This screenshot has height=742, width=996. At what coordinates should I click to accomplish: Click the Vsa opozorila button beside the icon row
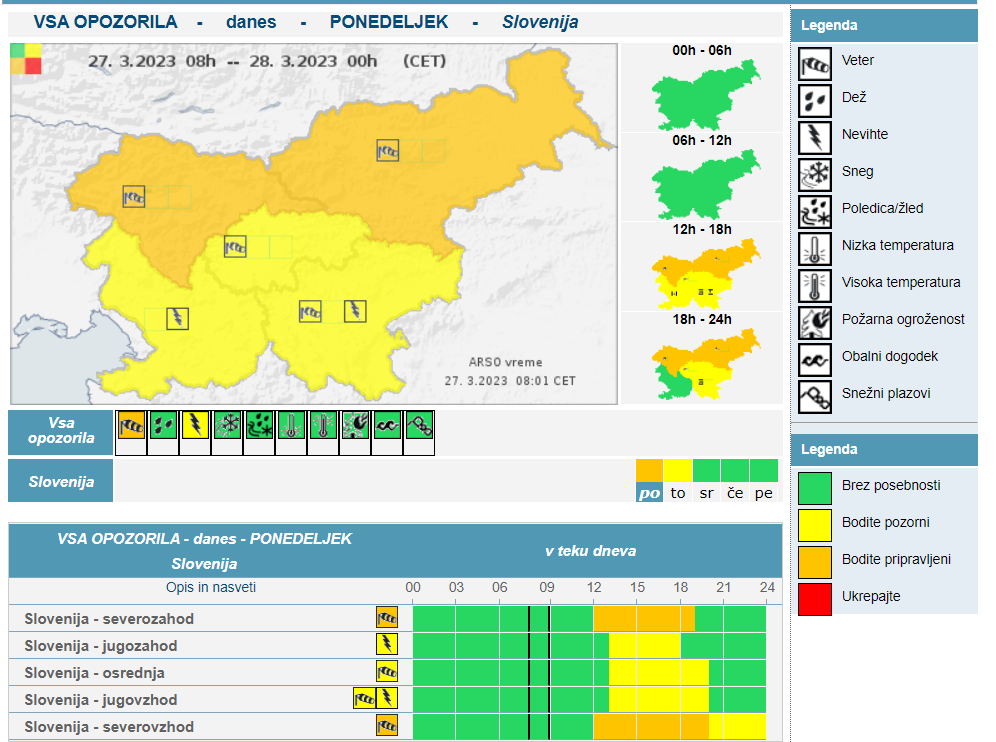point(60,431)
